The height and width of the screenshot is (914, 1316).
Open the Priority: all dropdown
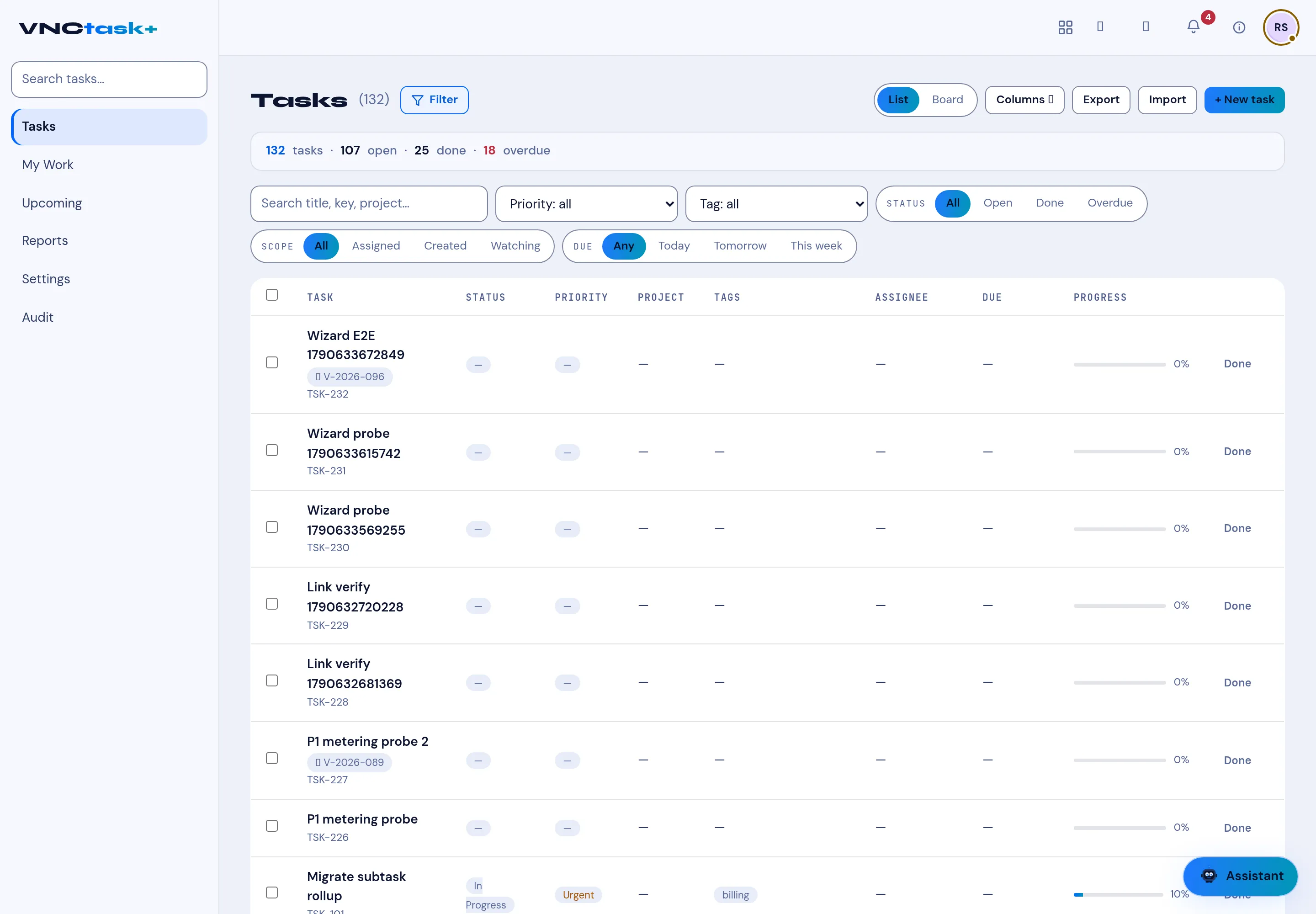(586, 204)
